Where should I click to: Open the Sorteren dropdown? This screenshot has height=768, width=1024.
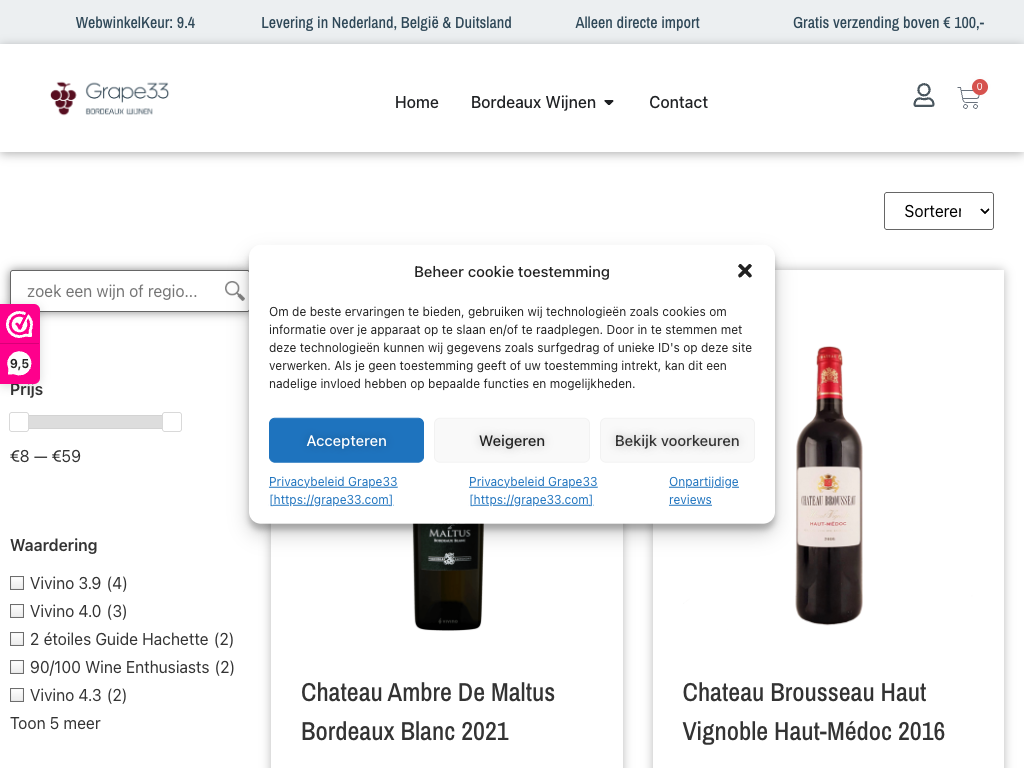(x=938, y=211)
